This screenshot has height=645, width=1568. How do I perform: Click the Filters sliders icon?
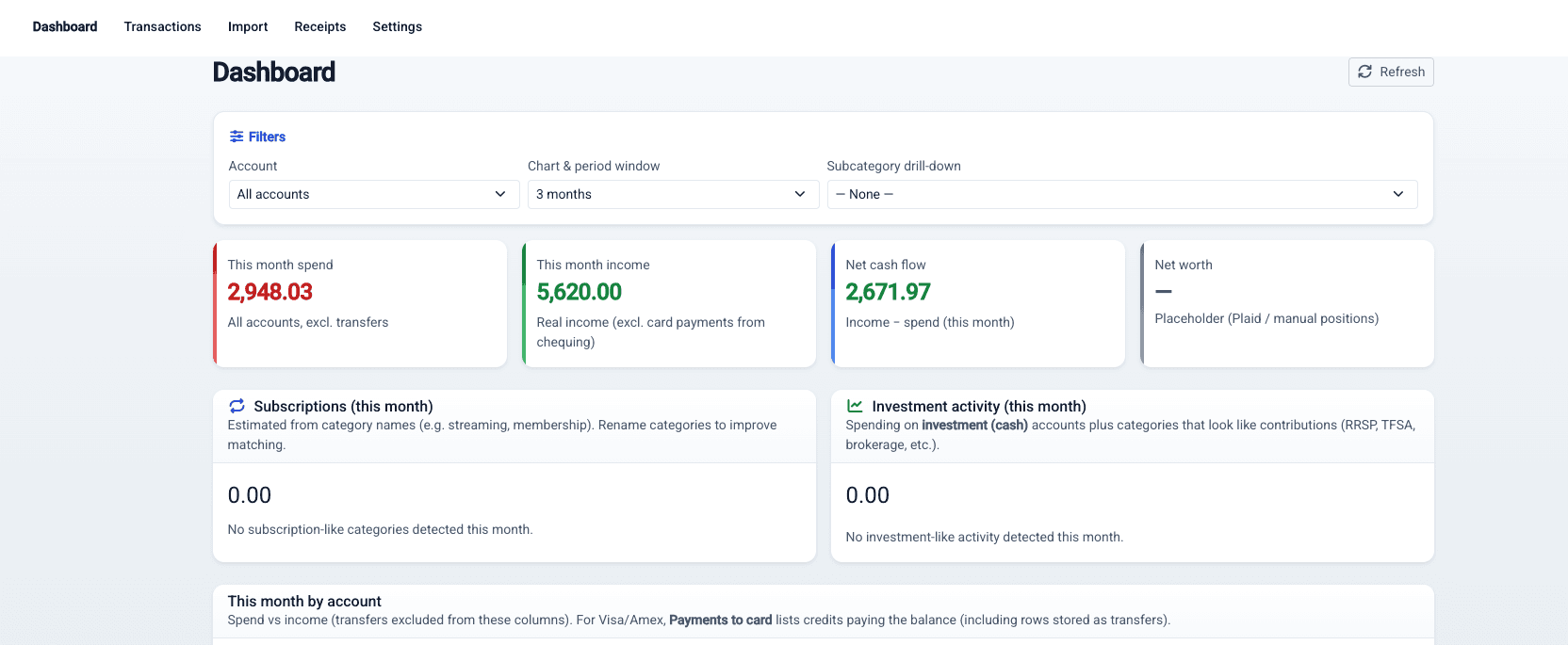tap(237, 137)
